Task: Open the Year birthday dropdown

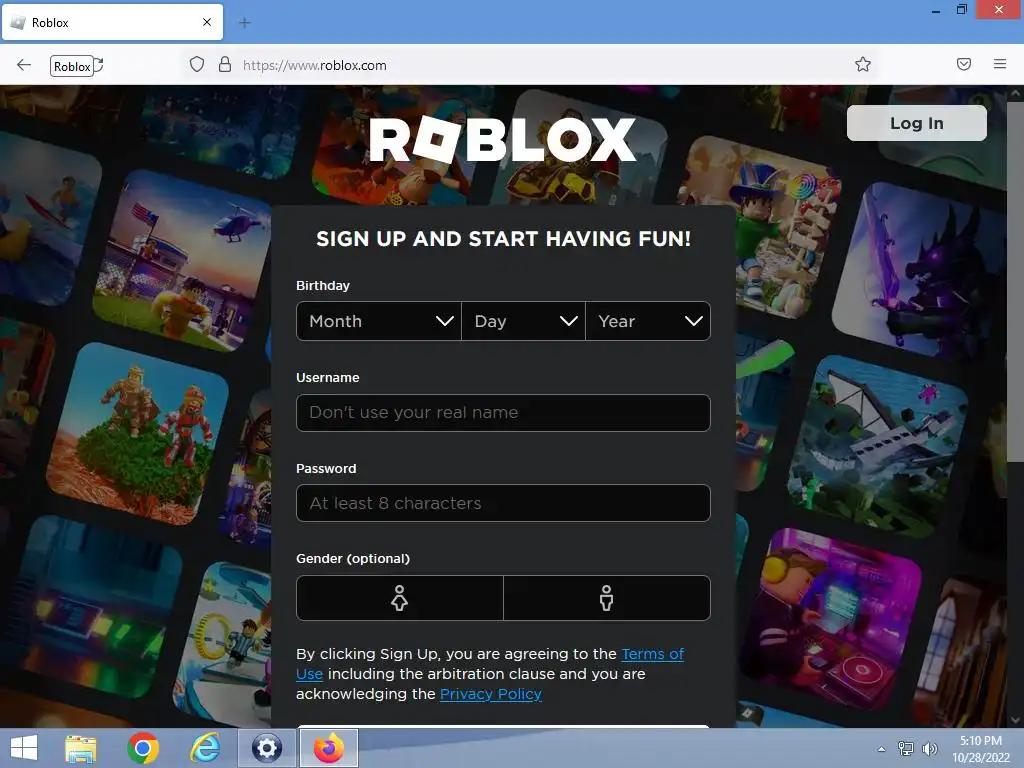Action: point(648,321)
